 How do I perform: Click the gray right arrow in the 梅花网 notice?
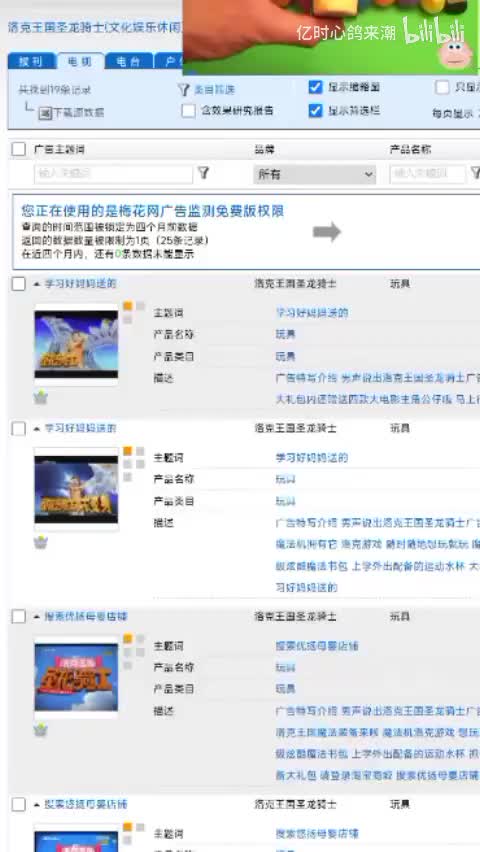pos(327,232)
